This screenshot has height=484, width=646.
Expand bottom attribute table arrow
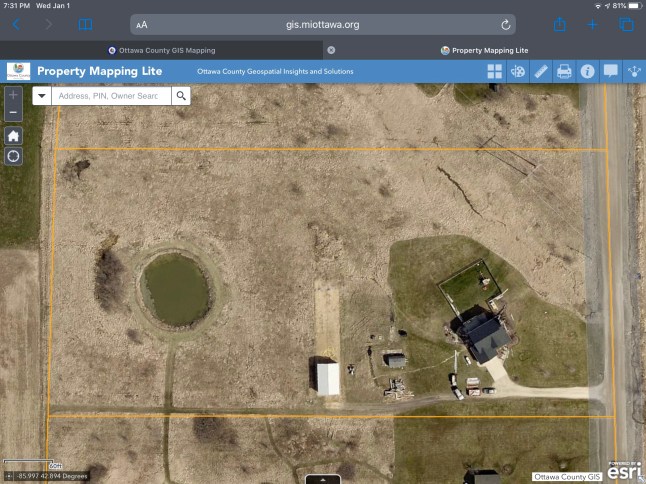323,479
